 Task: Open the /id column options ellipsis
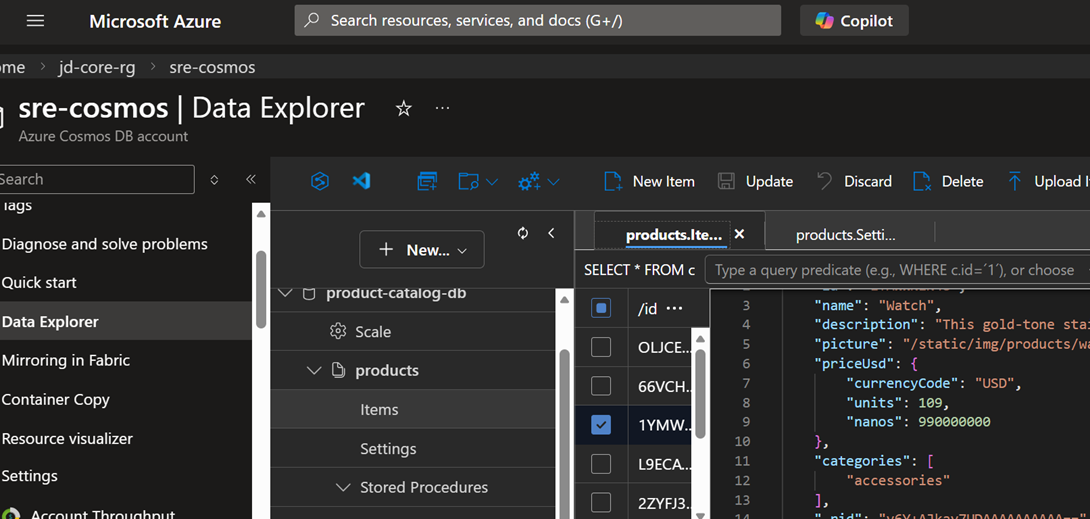pyautogui.click(x=674, y=308)
